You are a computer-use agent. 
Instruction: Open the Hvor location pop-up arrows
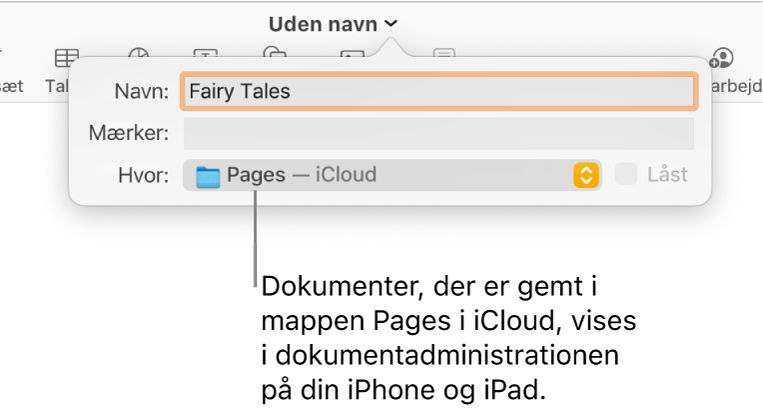click(x=585, y=175)
